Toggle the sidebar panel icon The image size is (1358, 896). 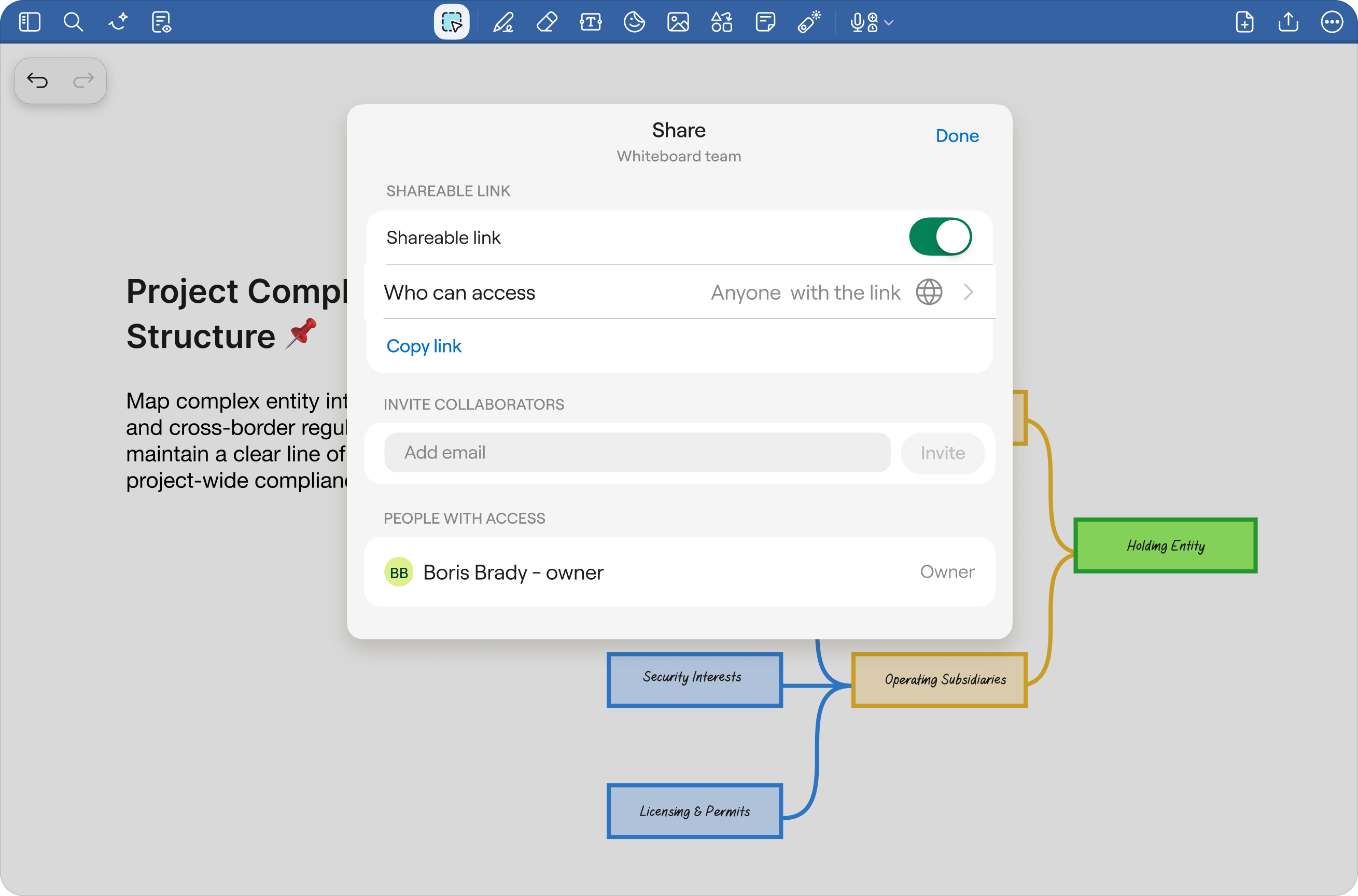pyautogui.click(x=29, y=22)
